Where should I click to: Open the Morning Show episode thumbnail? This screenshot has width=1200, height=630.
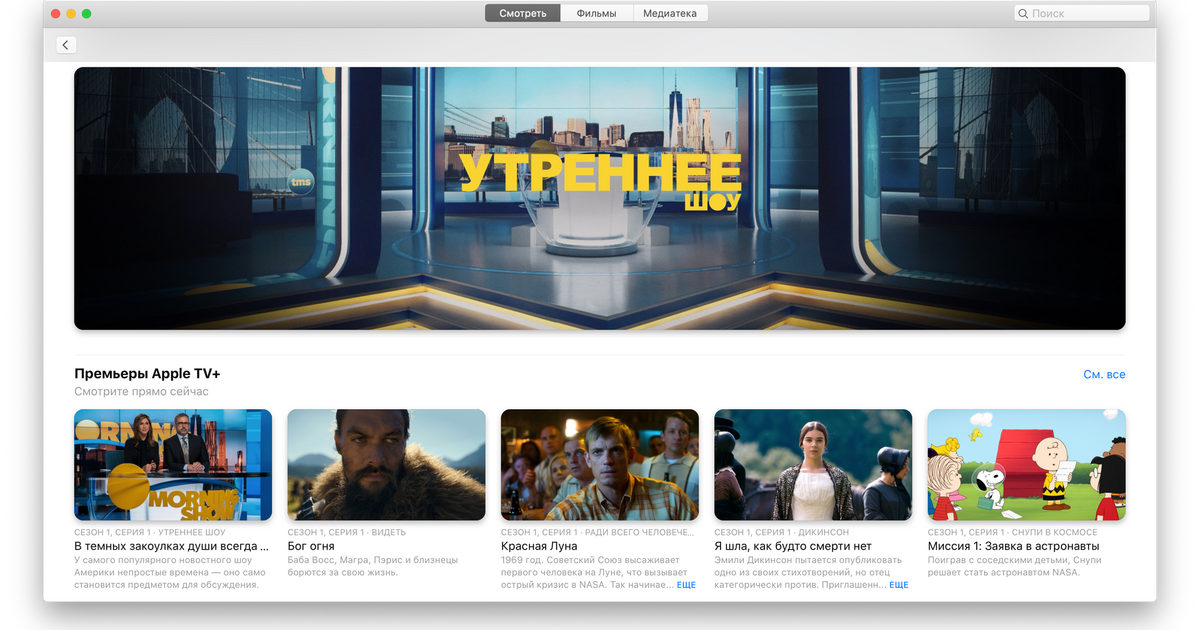coord(173,465)
